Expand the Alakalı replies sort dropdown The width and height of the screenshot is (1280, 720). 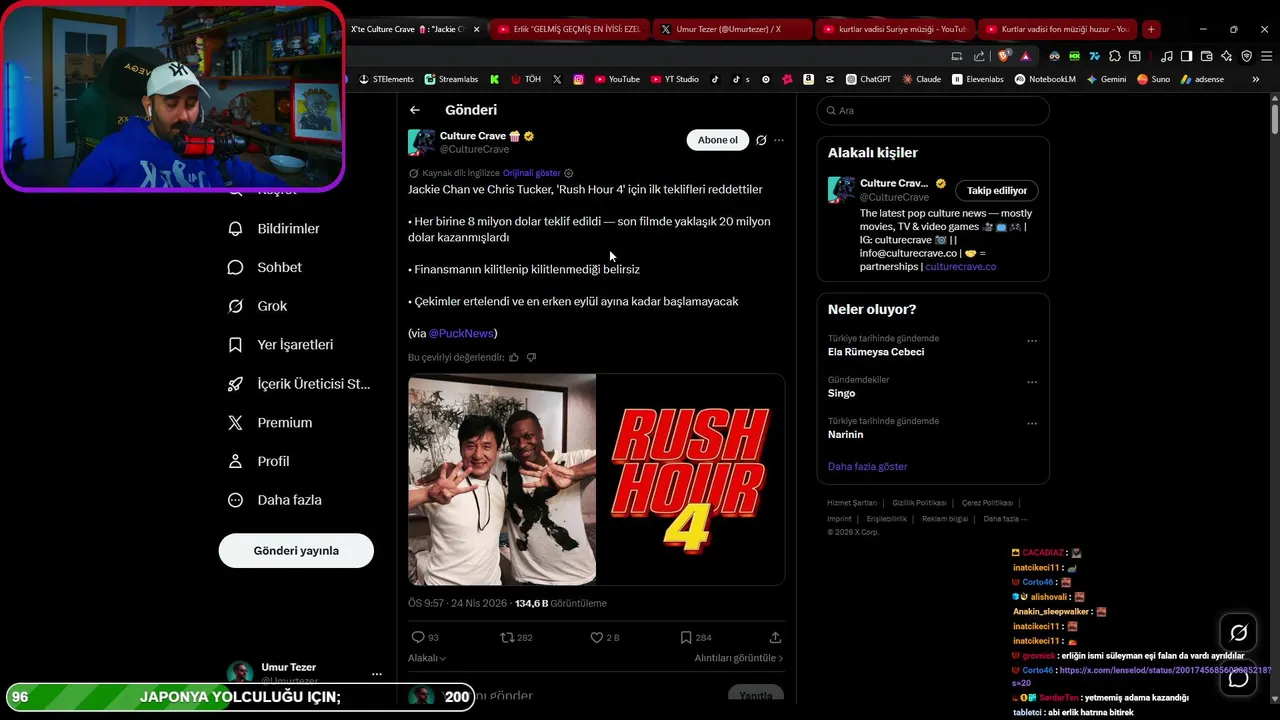[x=427, y=658]
